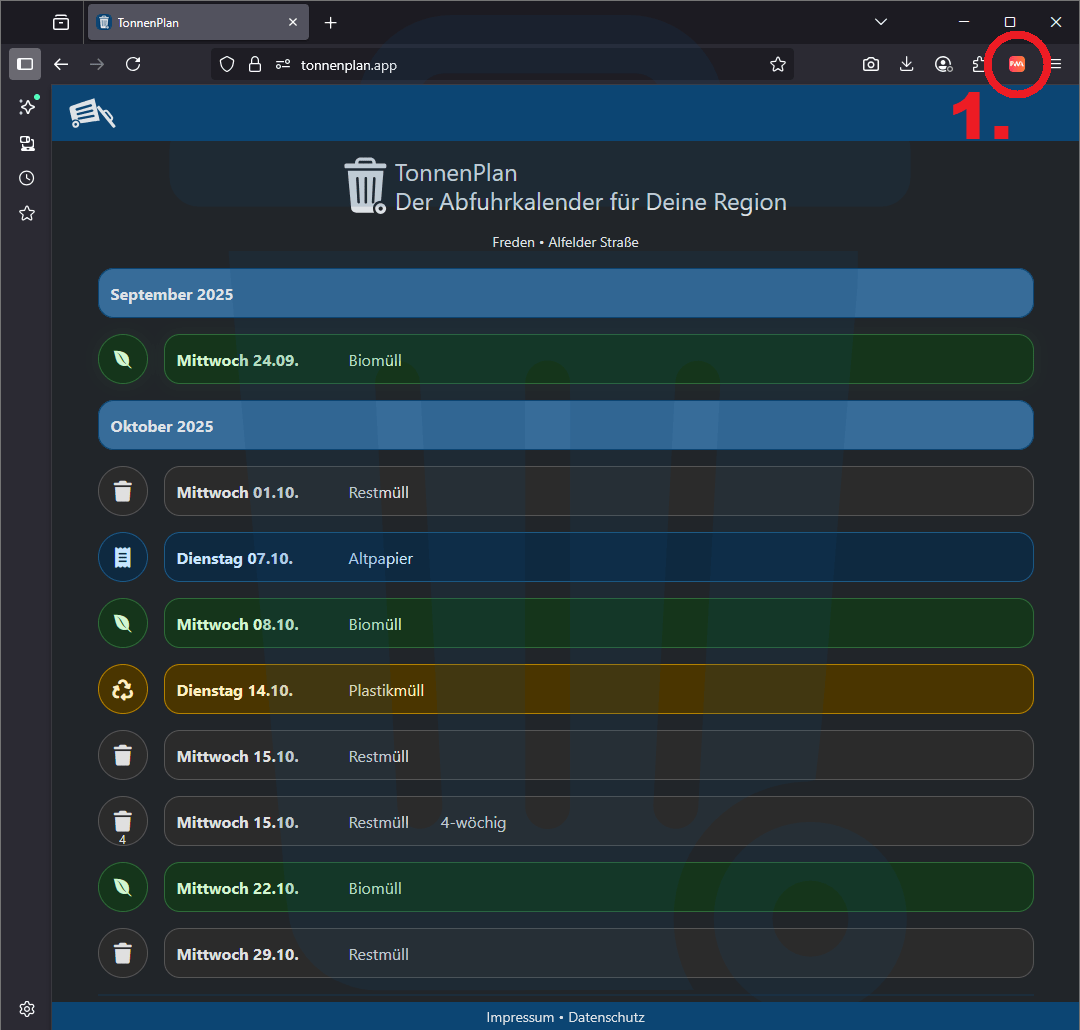The height and width of the screenshot is (1030, 1080).
Task: Click the garbage truck logo in header
Action: tap(92, 113)
